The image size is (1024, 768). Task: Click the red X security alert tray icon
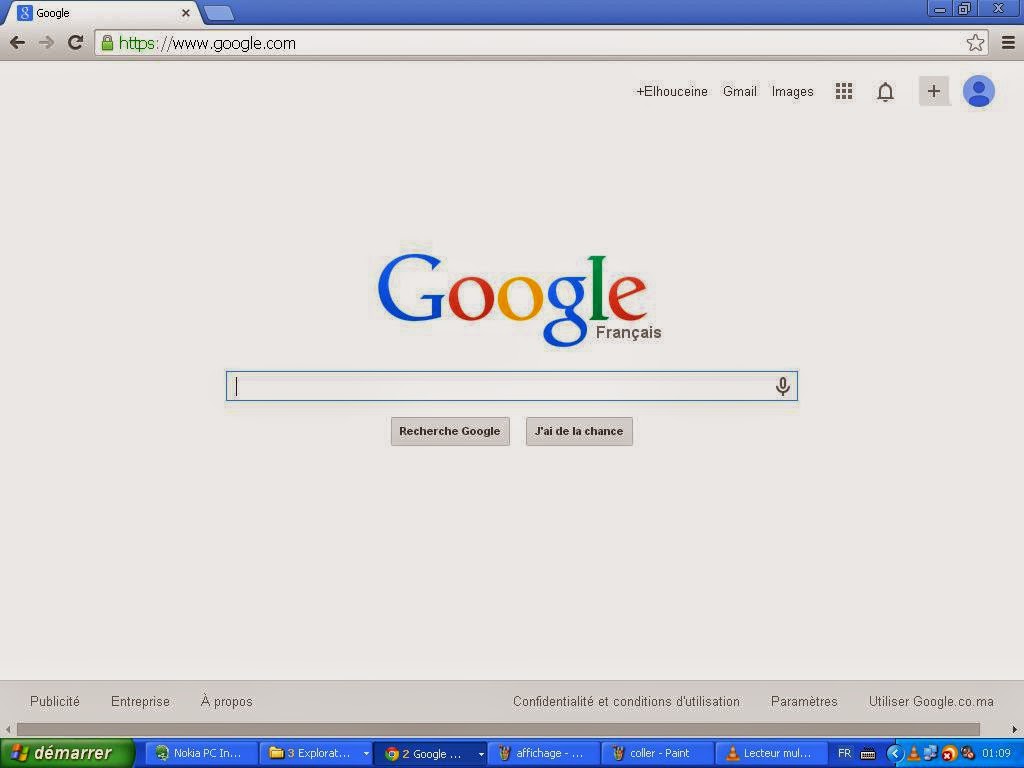pyautogui.click(x=949, y=754)
